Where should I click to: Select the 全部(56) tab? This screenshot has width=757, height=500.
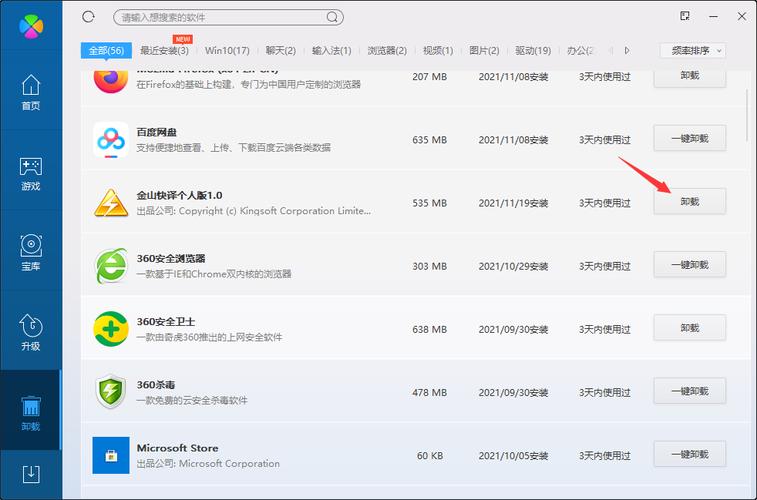(x=106, y=50)
